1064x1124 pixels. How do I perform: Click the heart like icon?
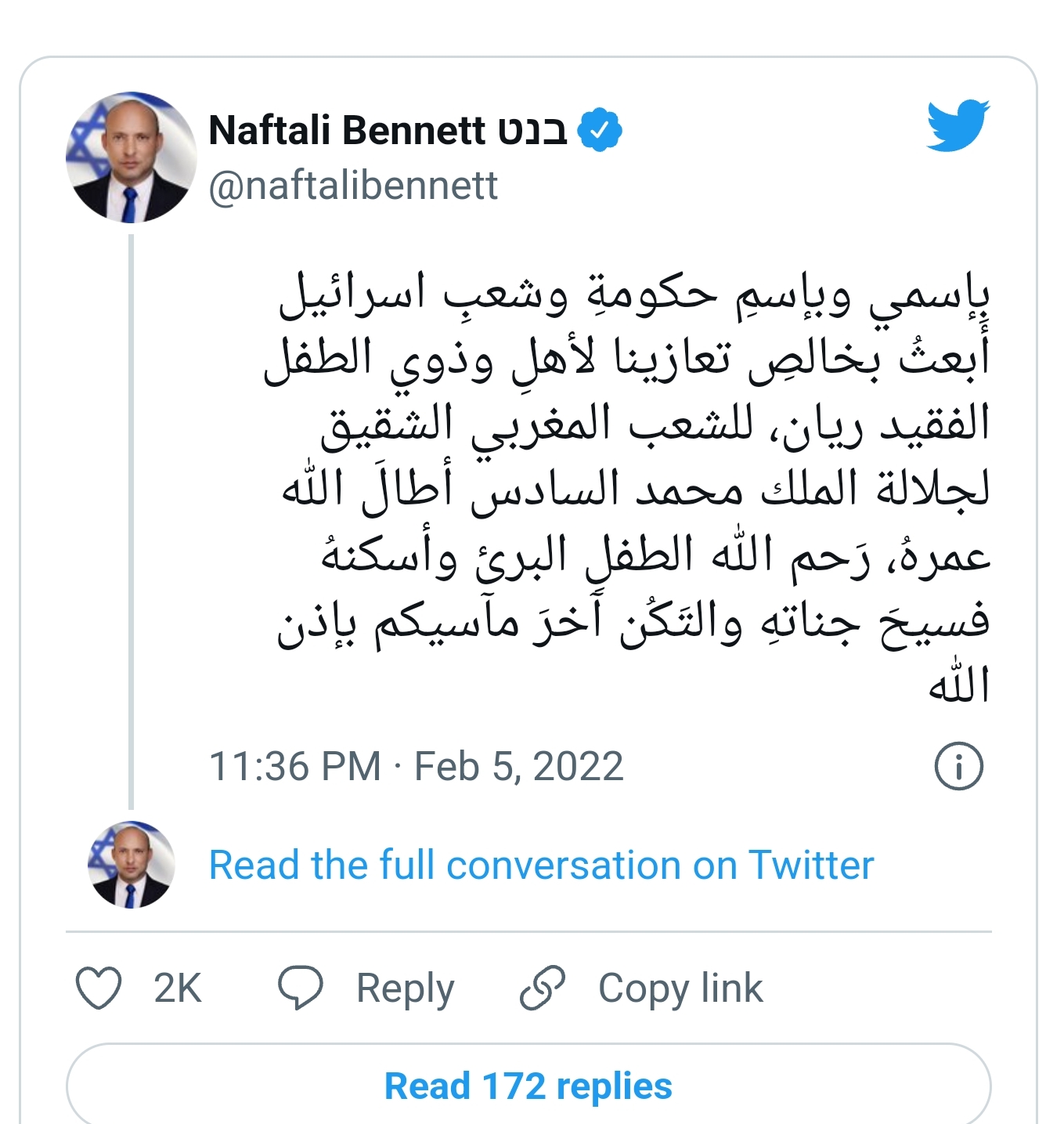click(99, 988)
